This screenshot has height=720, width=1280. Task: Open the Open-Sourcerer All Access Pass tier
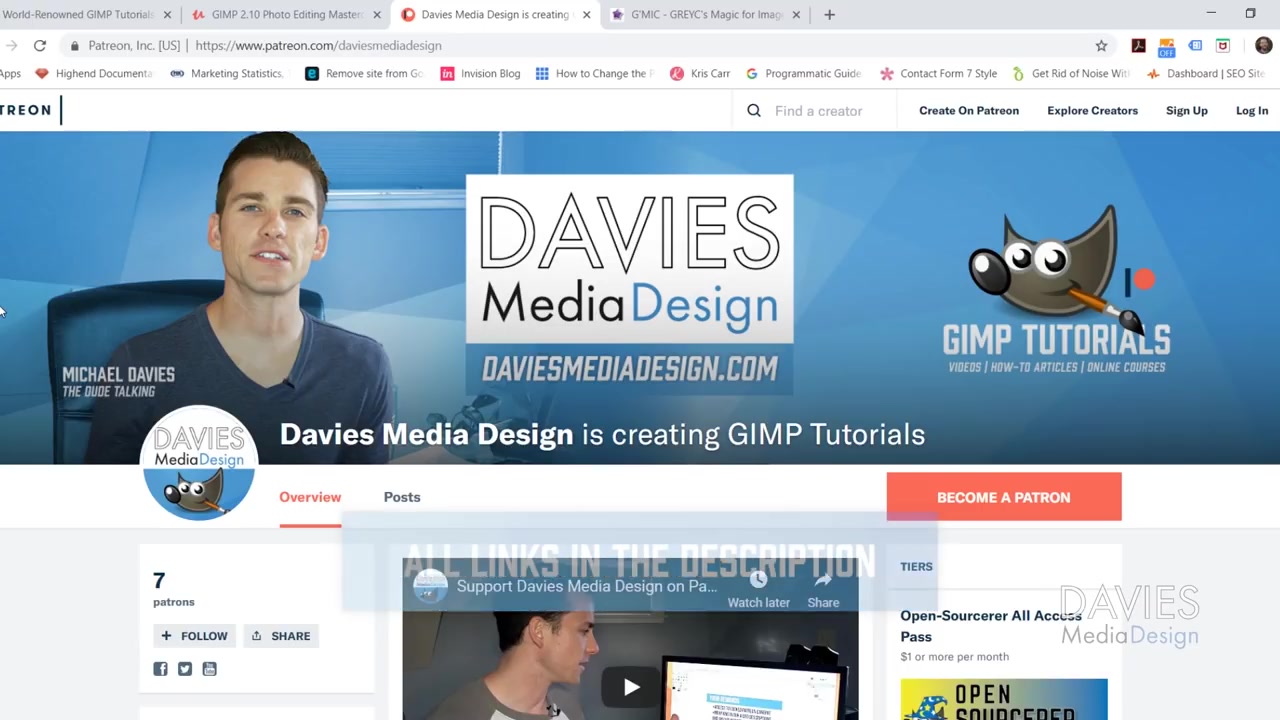click(990, 626)
